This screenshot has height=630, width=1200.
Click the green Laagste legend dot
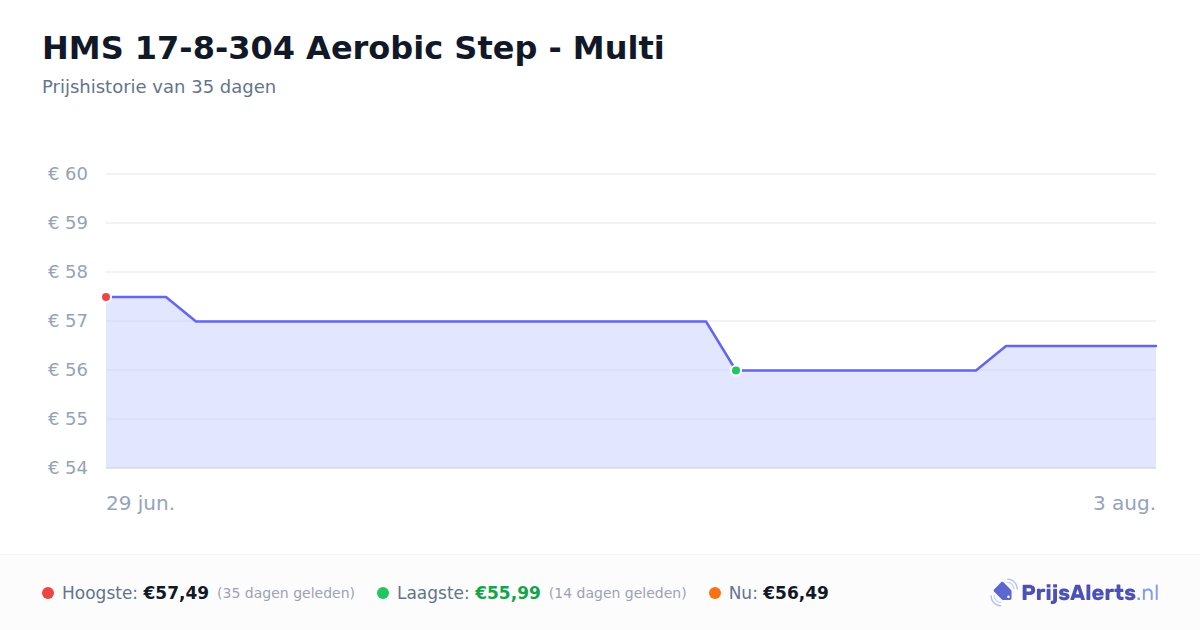(x=383, y=593)
